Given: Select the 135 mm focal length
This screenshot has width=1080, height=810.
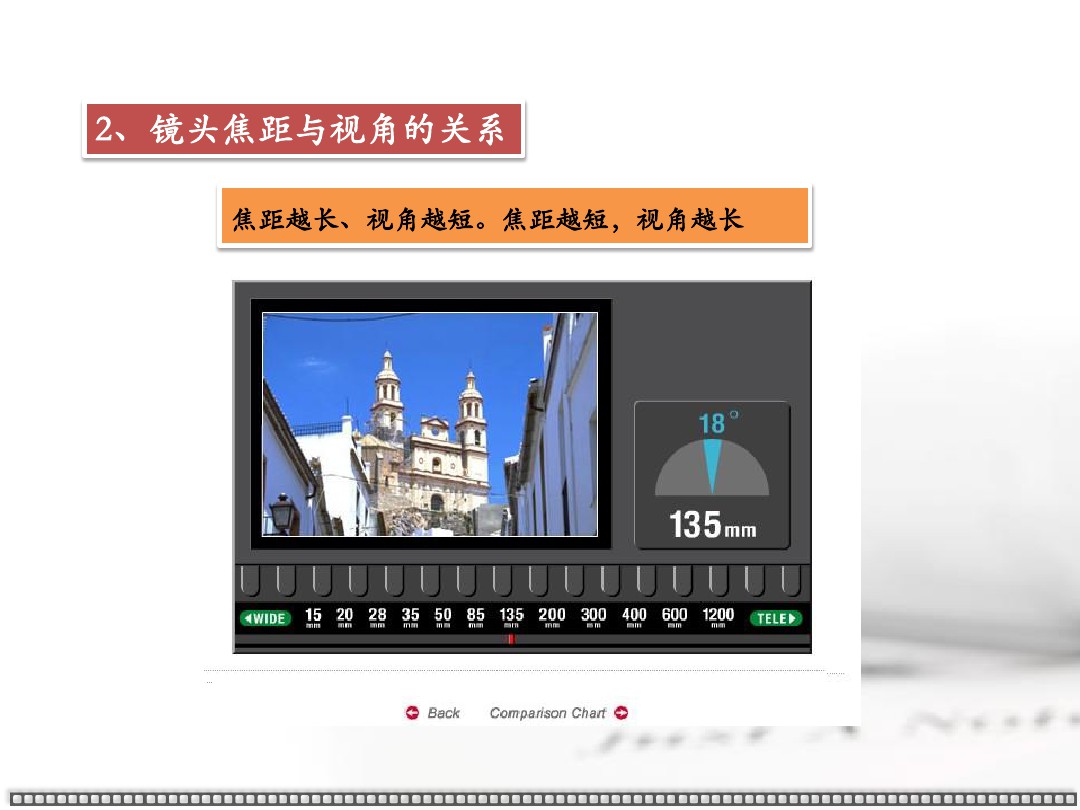Looking at the screenshot, I should (x=511, y=617).
